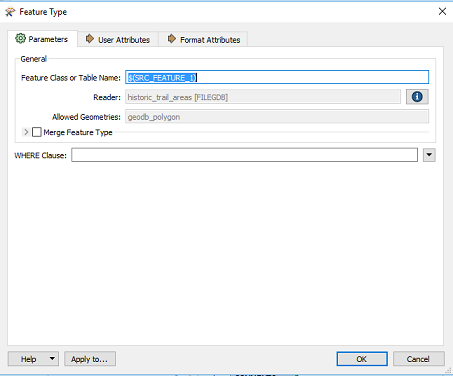Click the WHERE Clause input field
The height and width of the screenshot is (376, 453).
tap(244, 155)
